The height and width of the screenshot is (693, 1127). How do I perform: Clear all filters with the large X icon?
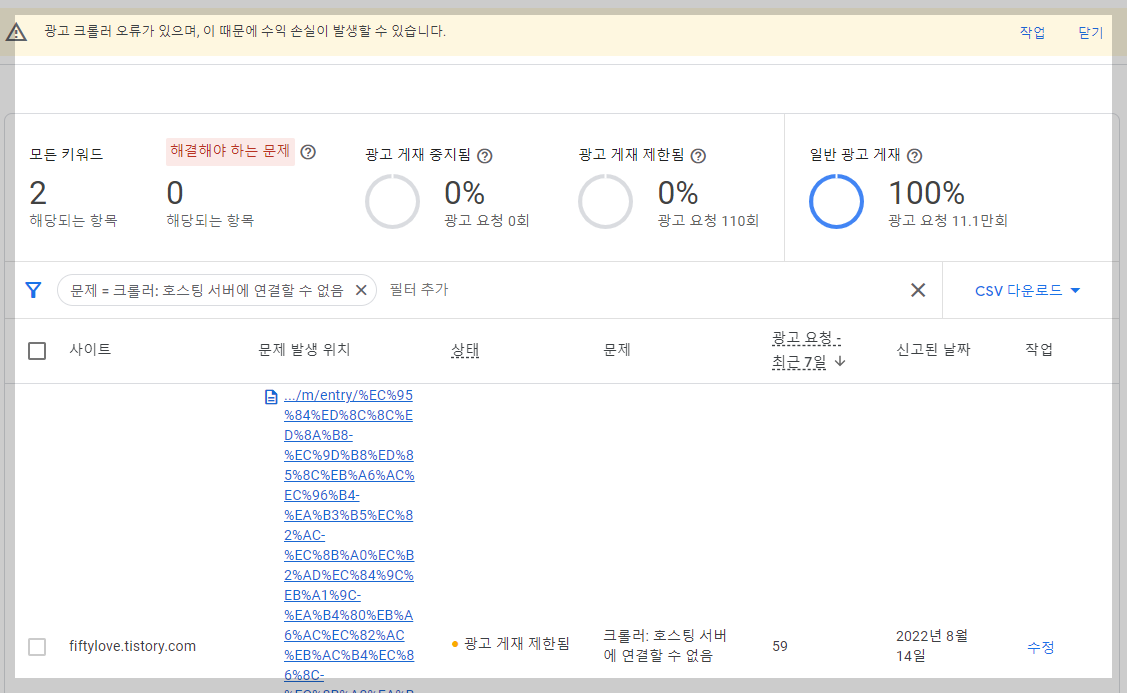(918, 289)
